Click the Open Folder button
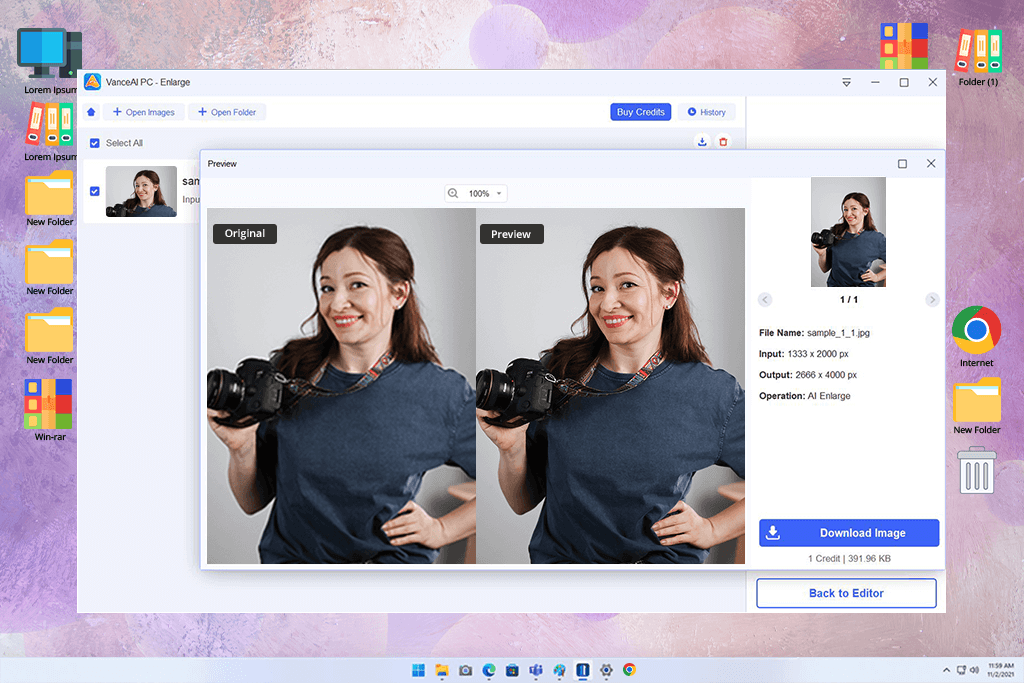 (x=227, y=112)
